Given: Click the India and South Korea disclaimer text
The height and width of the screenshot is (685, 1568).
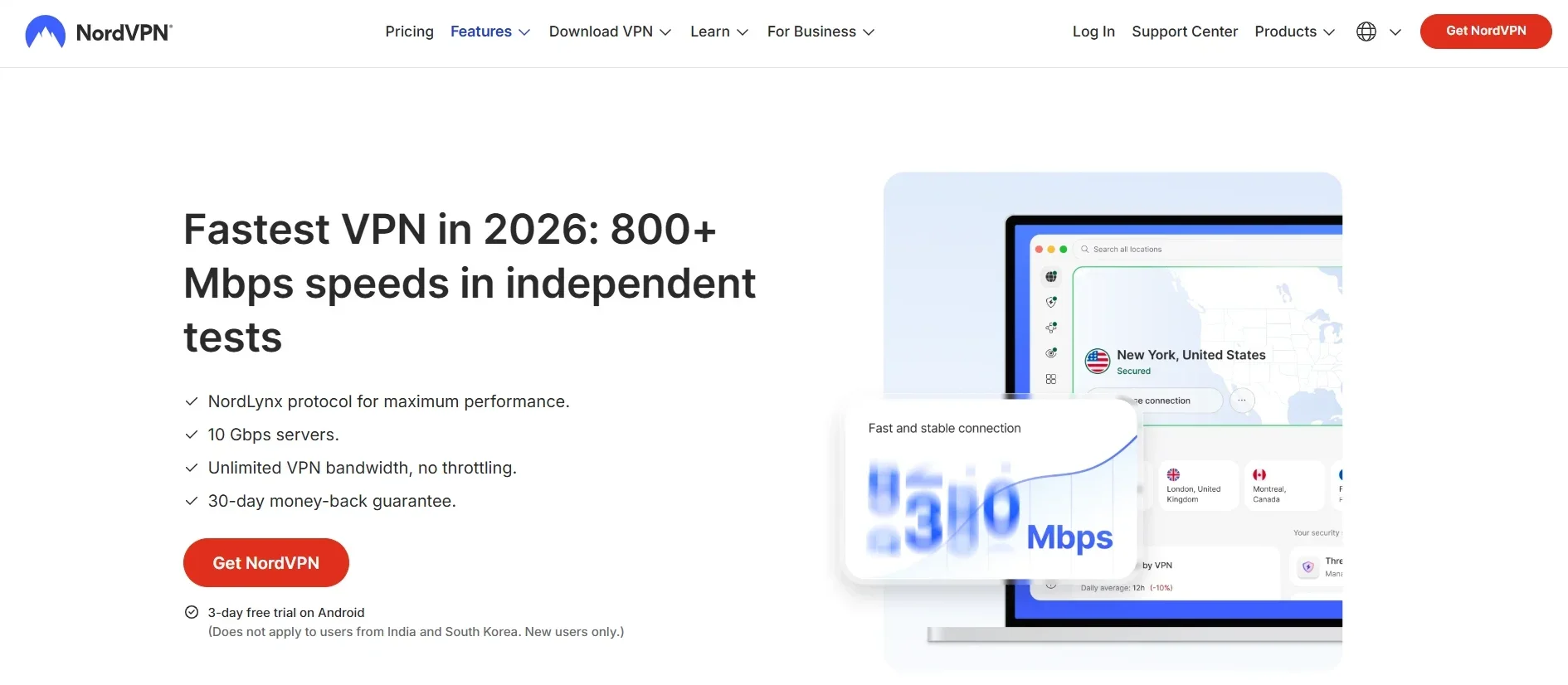Looking at the screenshot, I should (x=416, y=631).
